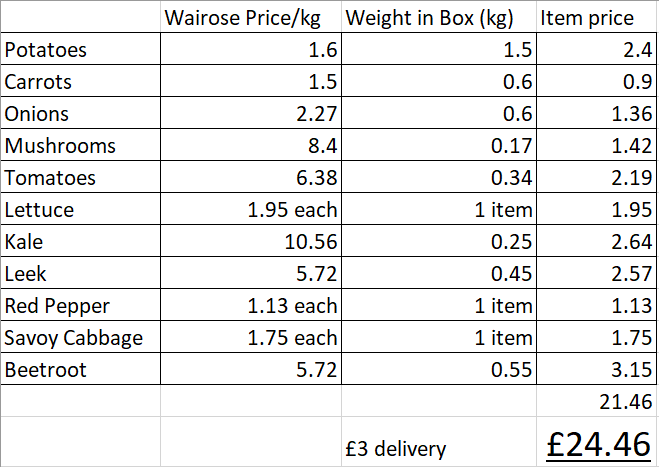
Task: Select the Mushrooms weight 0.17 cell
Action: 440,146
